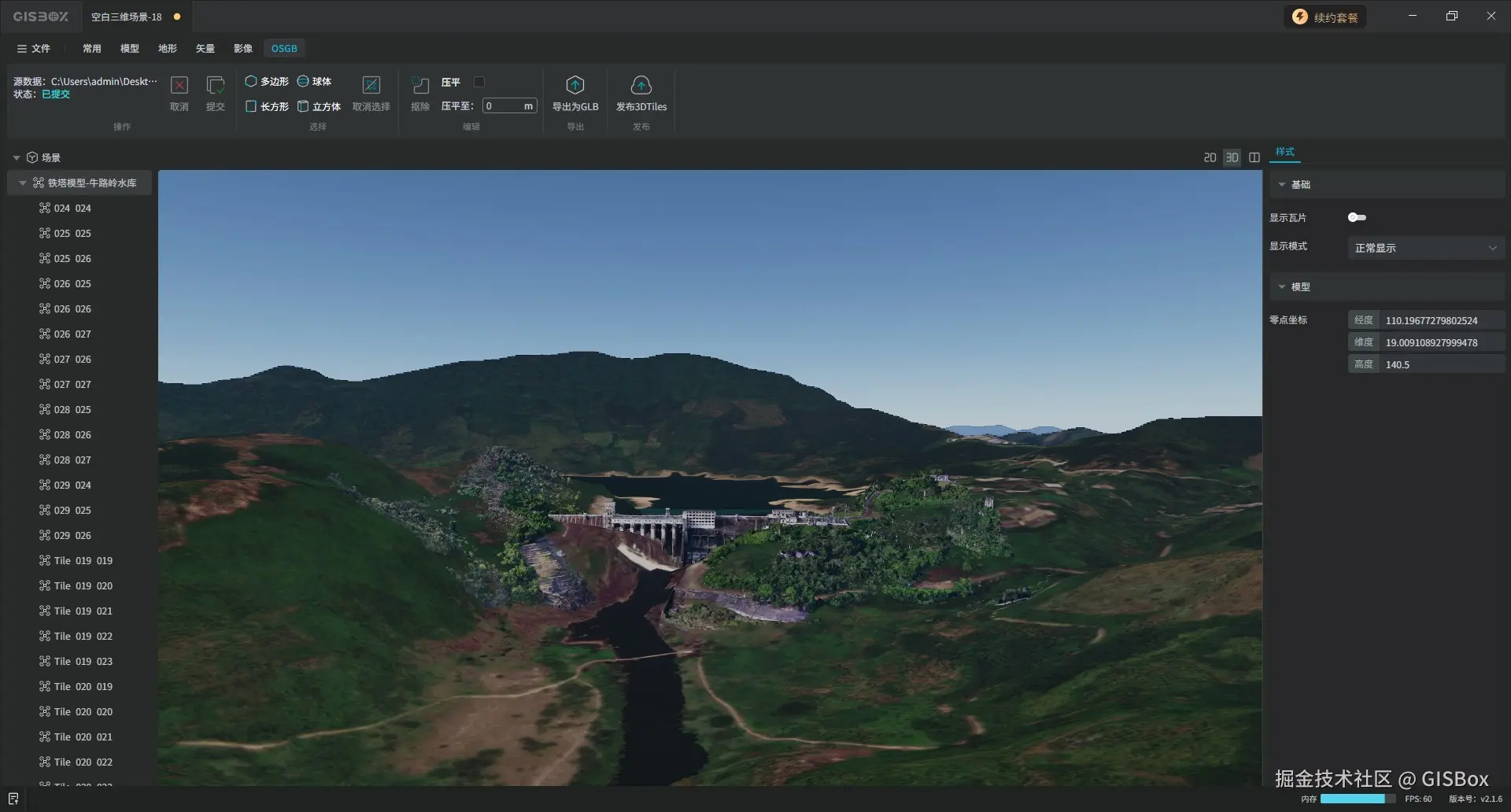Open the 显示模式 dropdown
Image resolution: width=1511 pixels, height=812 pixels.
click(x=1426, y=248)
